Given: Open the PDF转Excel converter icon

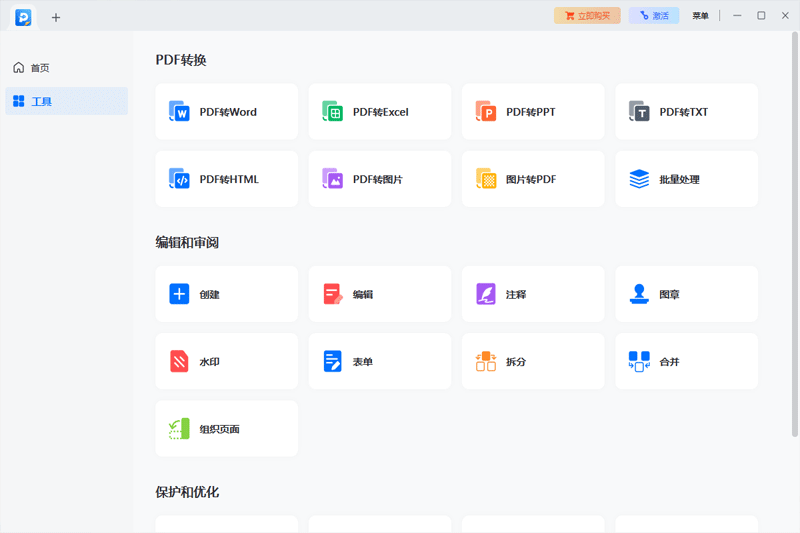Looking at the screenshot, I should (x=333, y=111).
